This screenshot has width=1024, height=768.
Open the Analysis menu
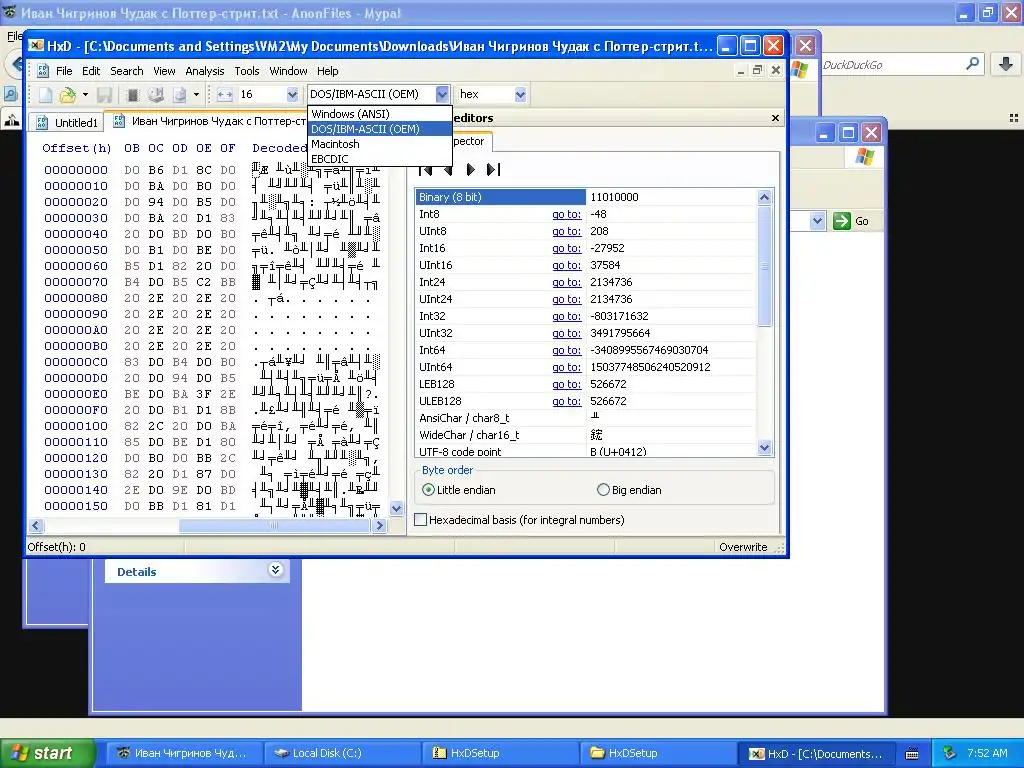204,71
